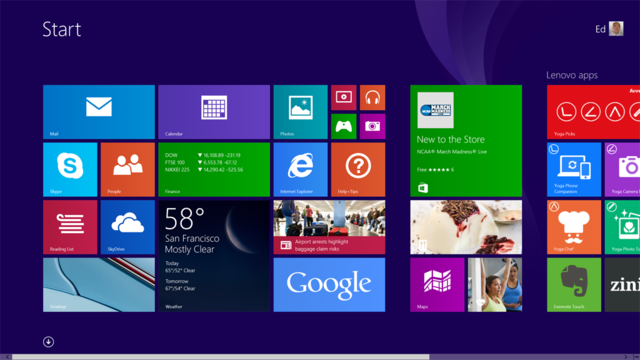Open the Maps tile
The height and width of the screenshot is (360, 640).
coord(437,284)
